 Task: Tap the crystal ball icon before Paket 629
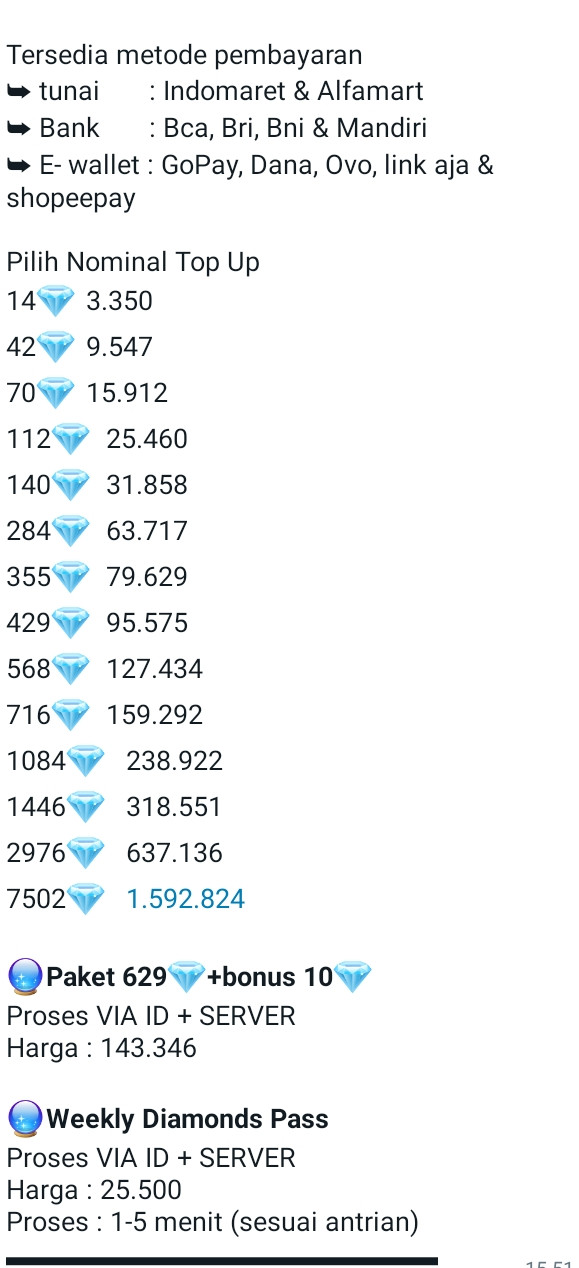(25, 977)
